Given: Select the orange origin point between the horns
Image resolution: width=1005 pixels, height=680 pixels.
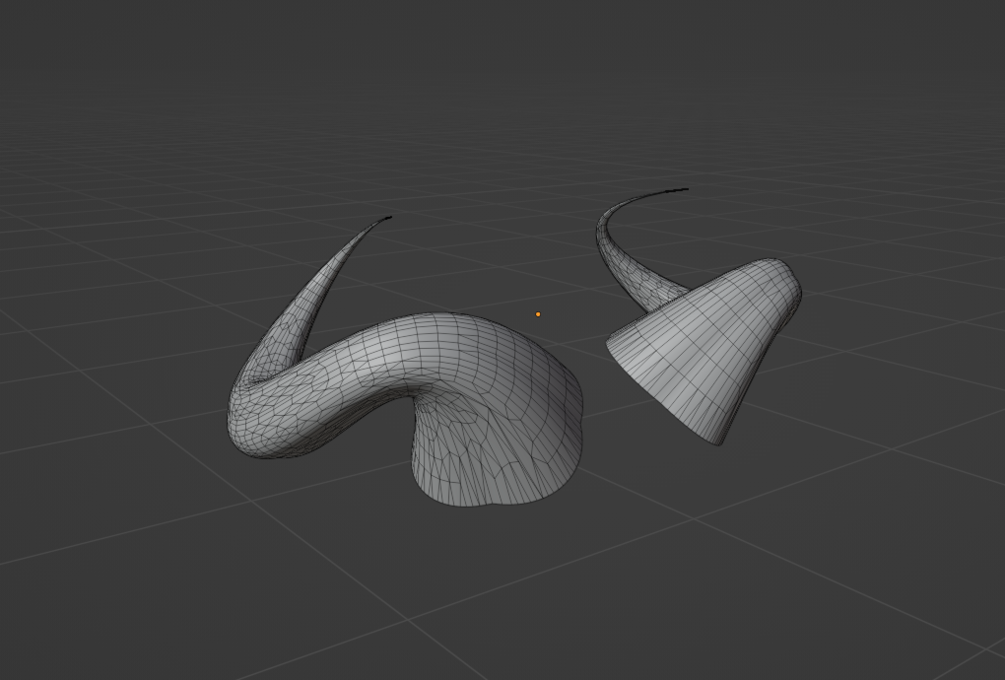Looking at the screenshot, I should 538,314.
